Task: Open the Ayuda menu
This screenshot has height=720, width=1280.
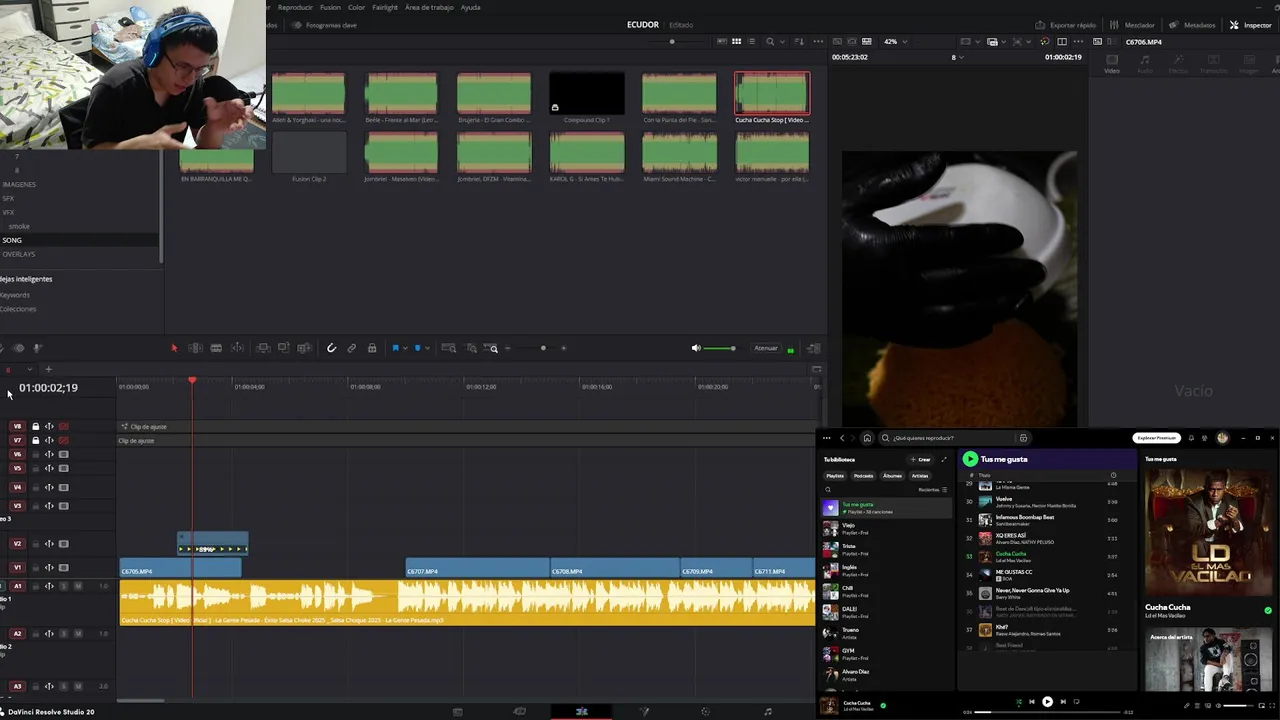Action: pyautogui.click(x=470, y=7)
